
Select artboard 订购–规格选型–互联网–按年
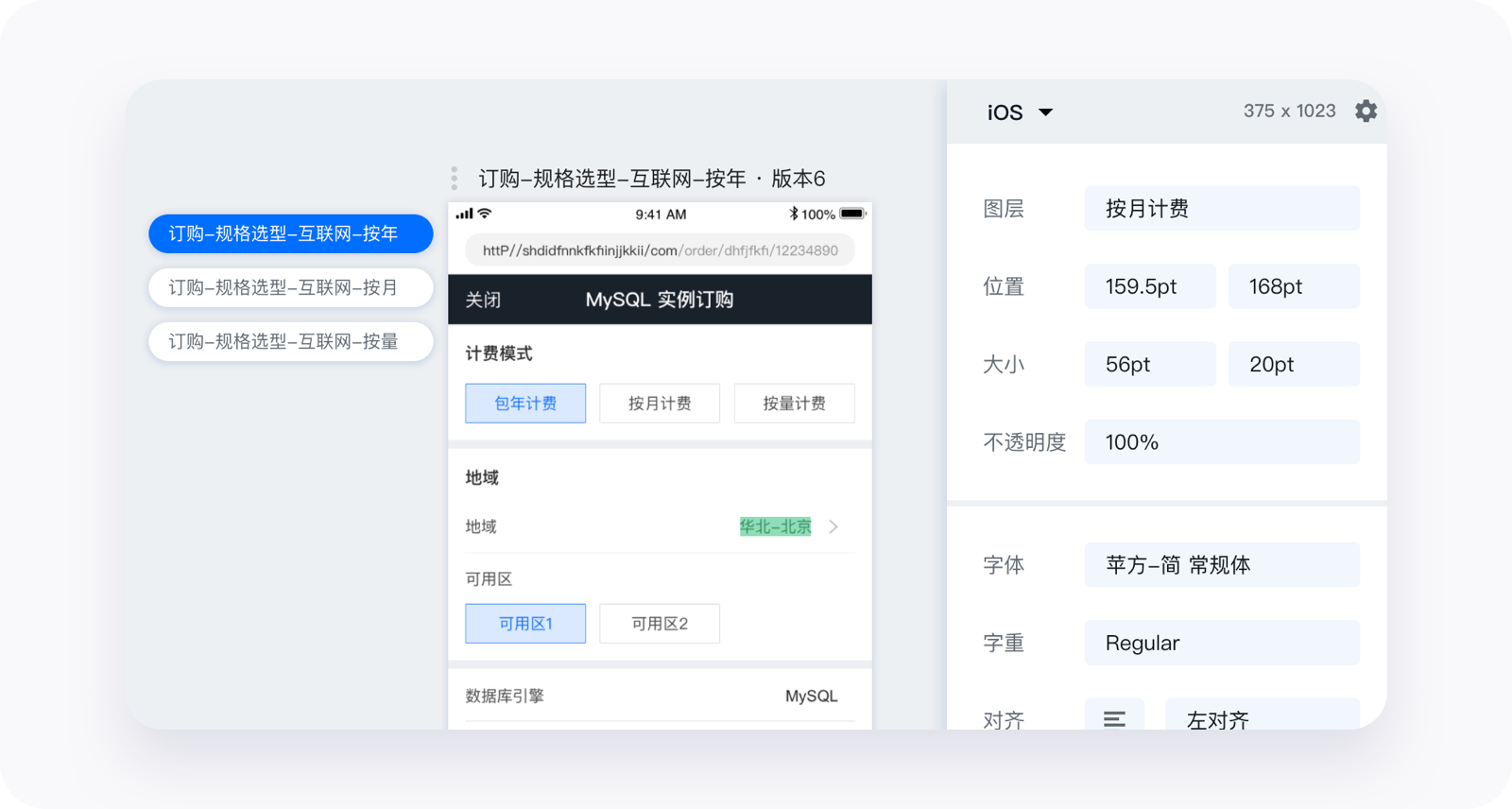[x=291, y=233]
